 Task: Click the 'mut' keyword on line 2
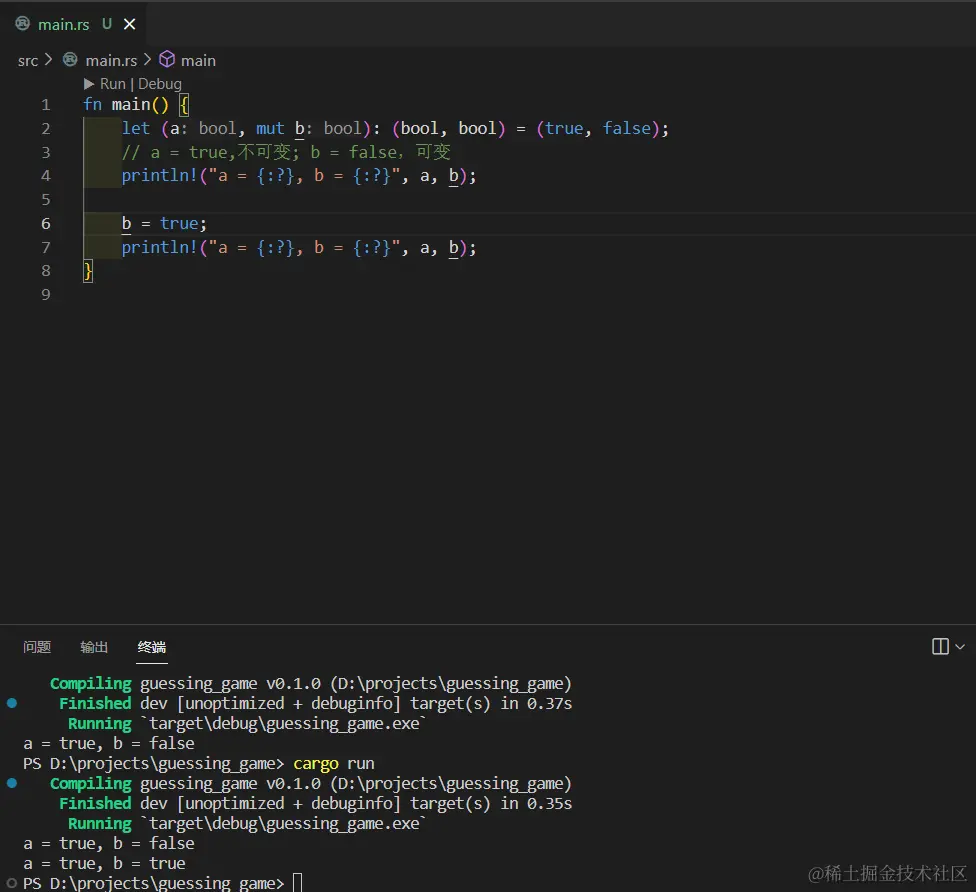click(x=270, y=128)
